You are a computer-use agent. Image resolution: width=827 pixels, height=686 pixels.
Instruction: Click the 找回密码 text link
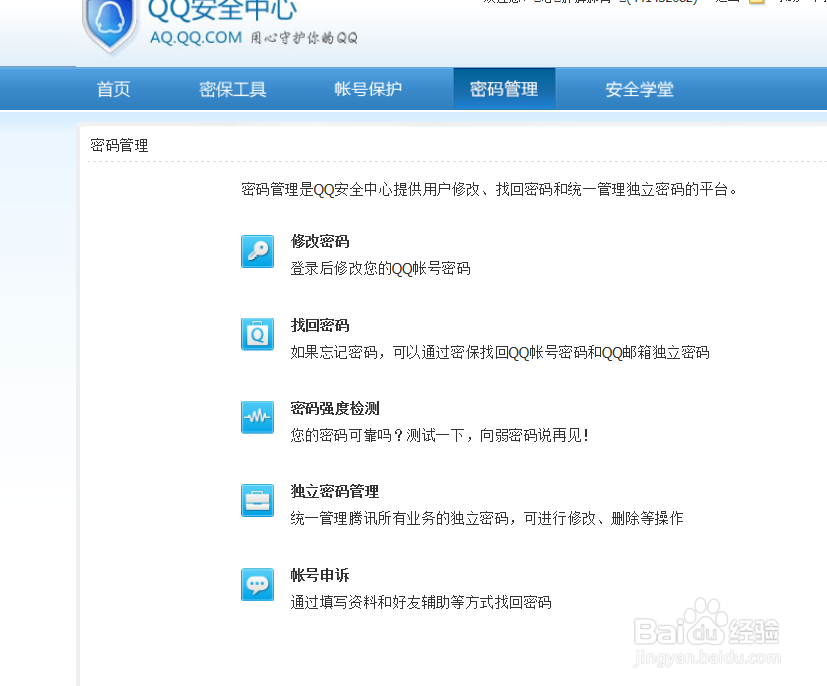319,324
